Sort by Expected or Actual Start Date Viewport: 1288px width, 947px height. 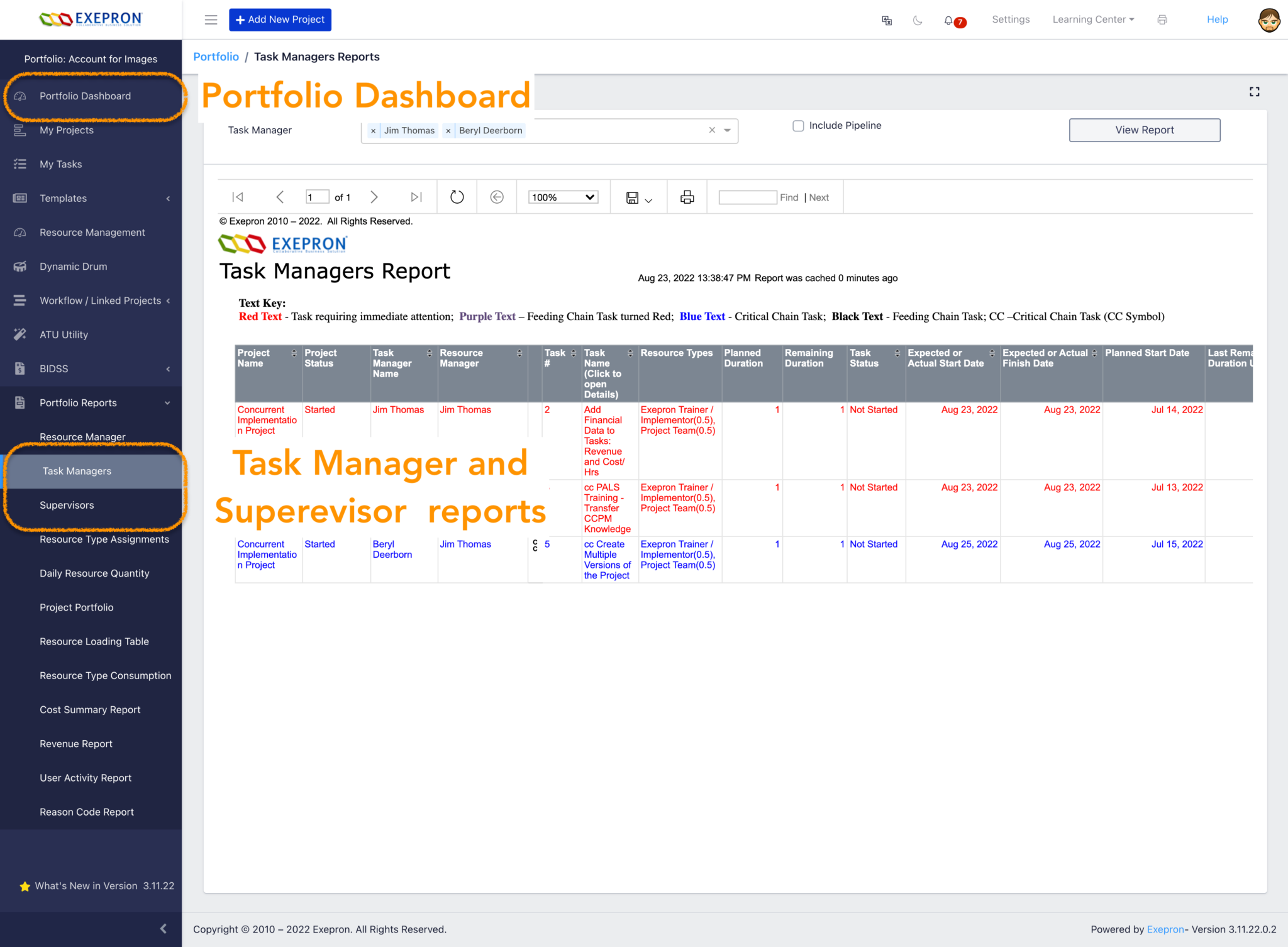pyautogui.click(x=992, y=353)
